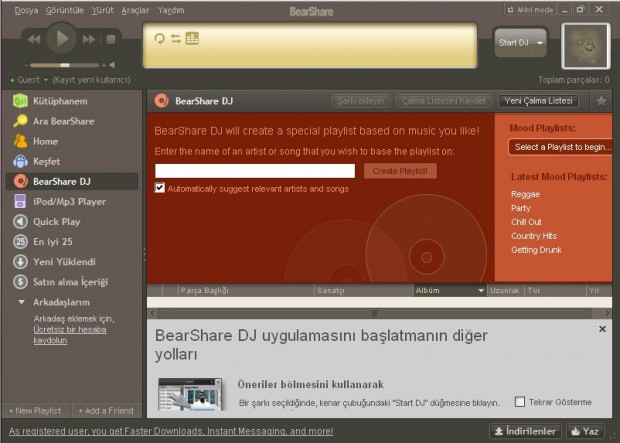Click the Yeni Çalma Listesi button

pos(539,101)
